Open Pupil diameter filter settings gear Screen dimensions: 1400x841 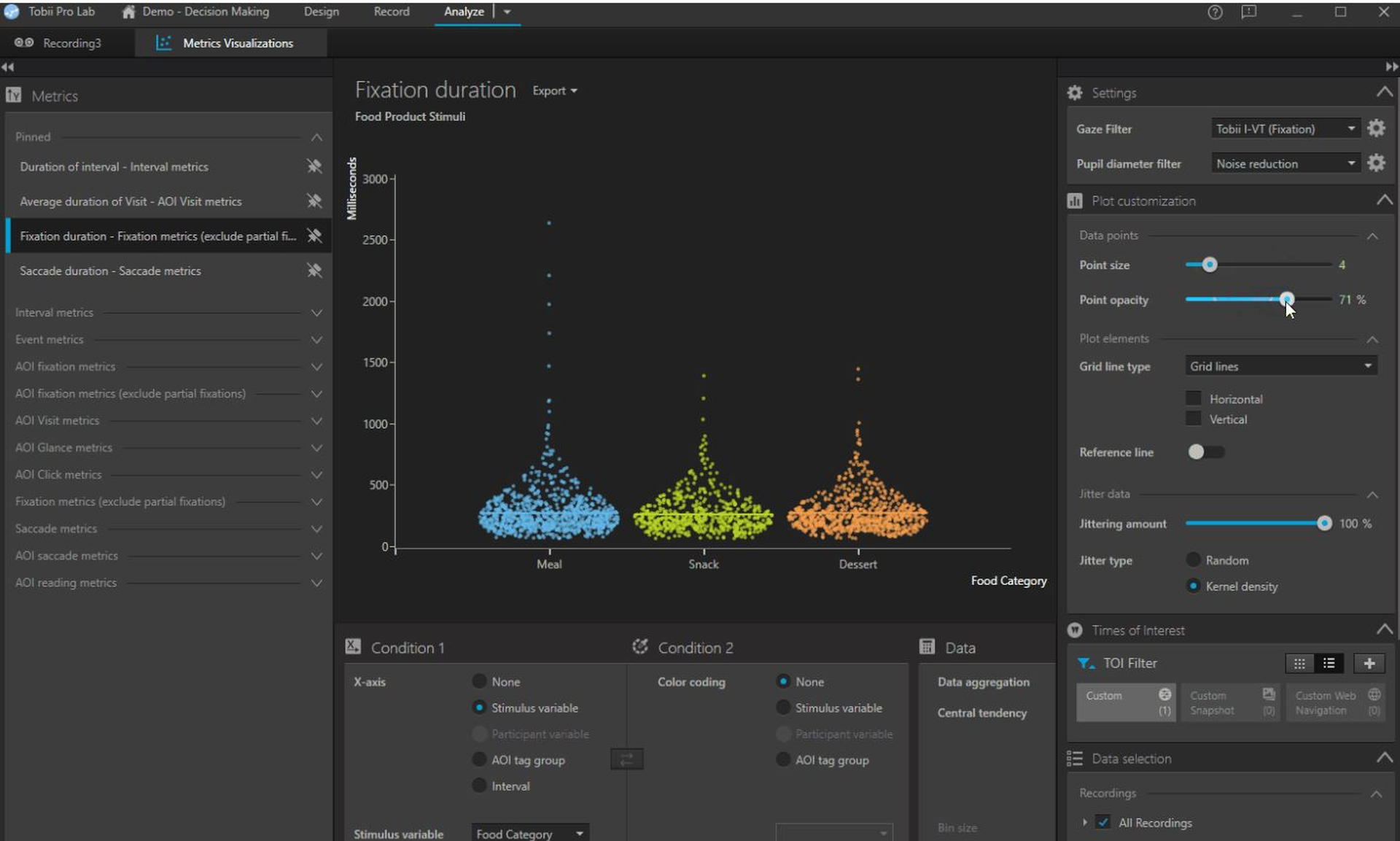[x=1376, y=163]
